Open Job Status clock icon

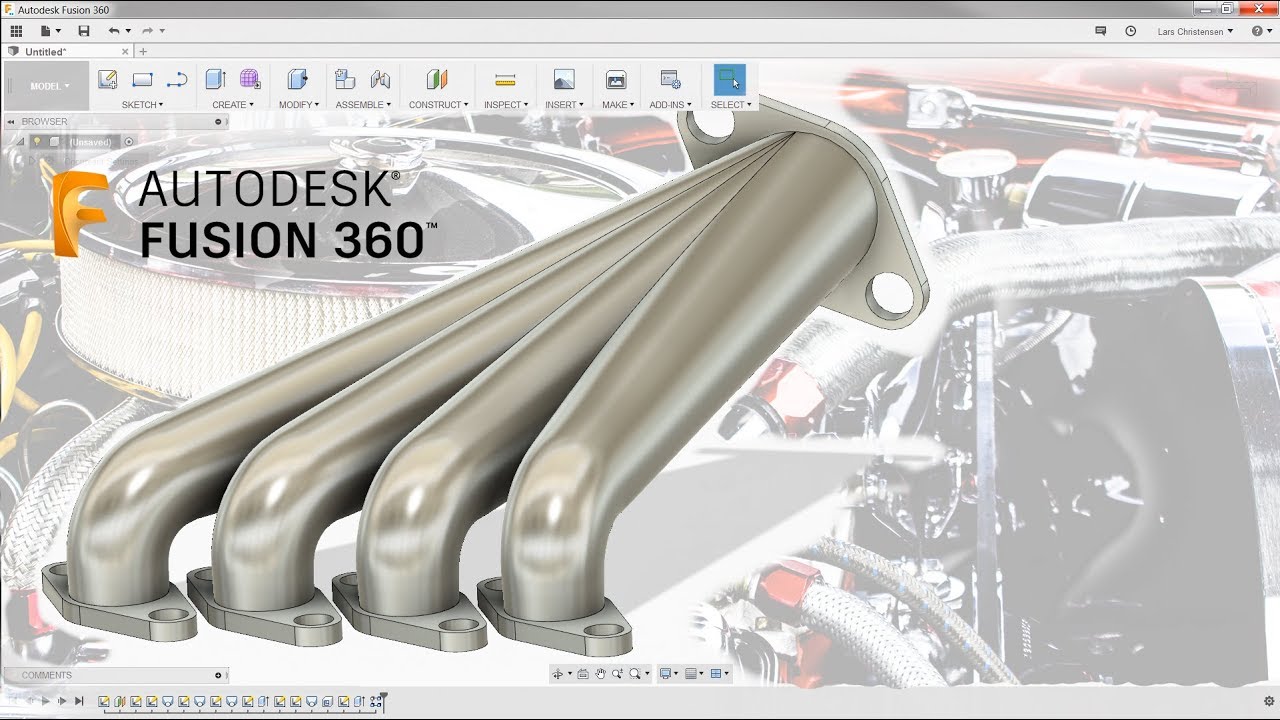click(x=1131, y=31)
